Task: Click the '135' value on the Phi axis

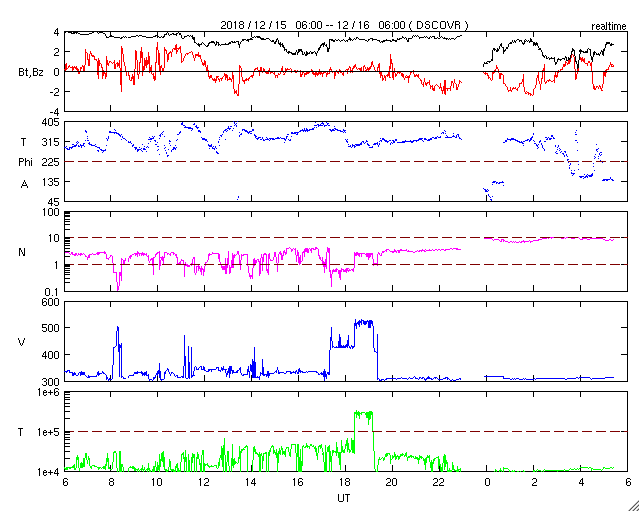Action: click(52, 182)
